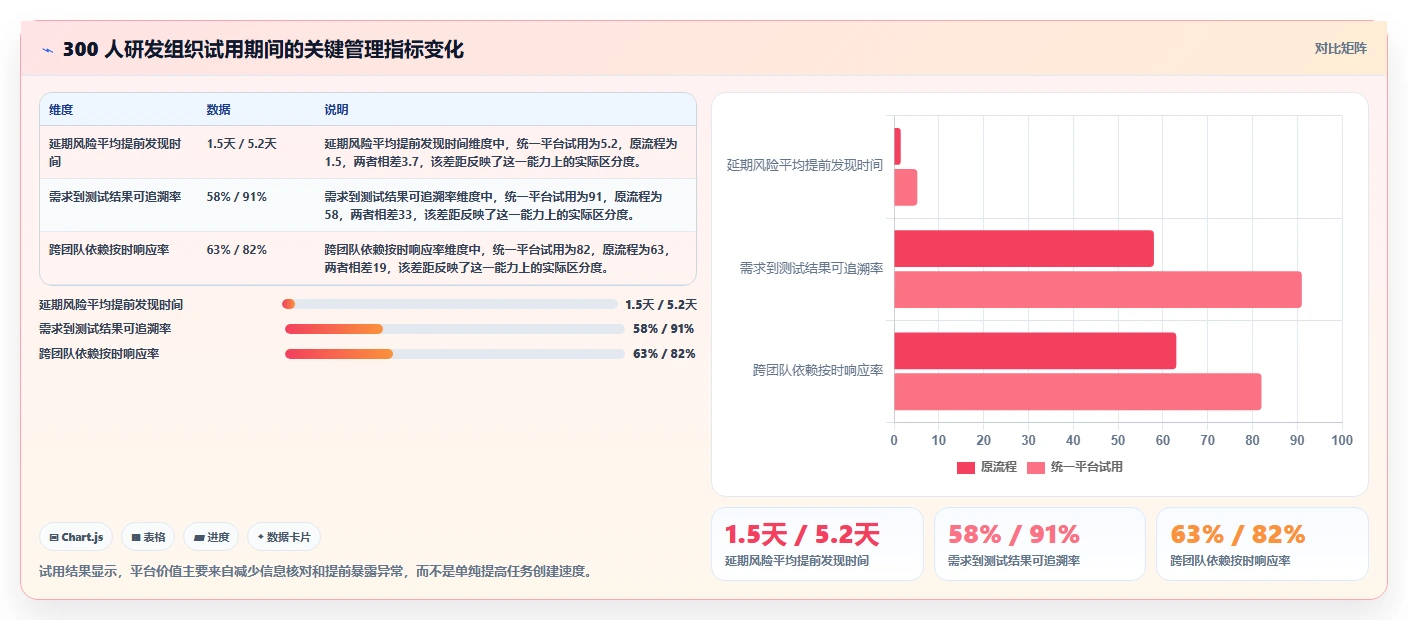Click the 1.5天 / 5.2天 value beside progress bar

coord(661,304)
